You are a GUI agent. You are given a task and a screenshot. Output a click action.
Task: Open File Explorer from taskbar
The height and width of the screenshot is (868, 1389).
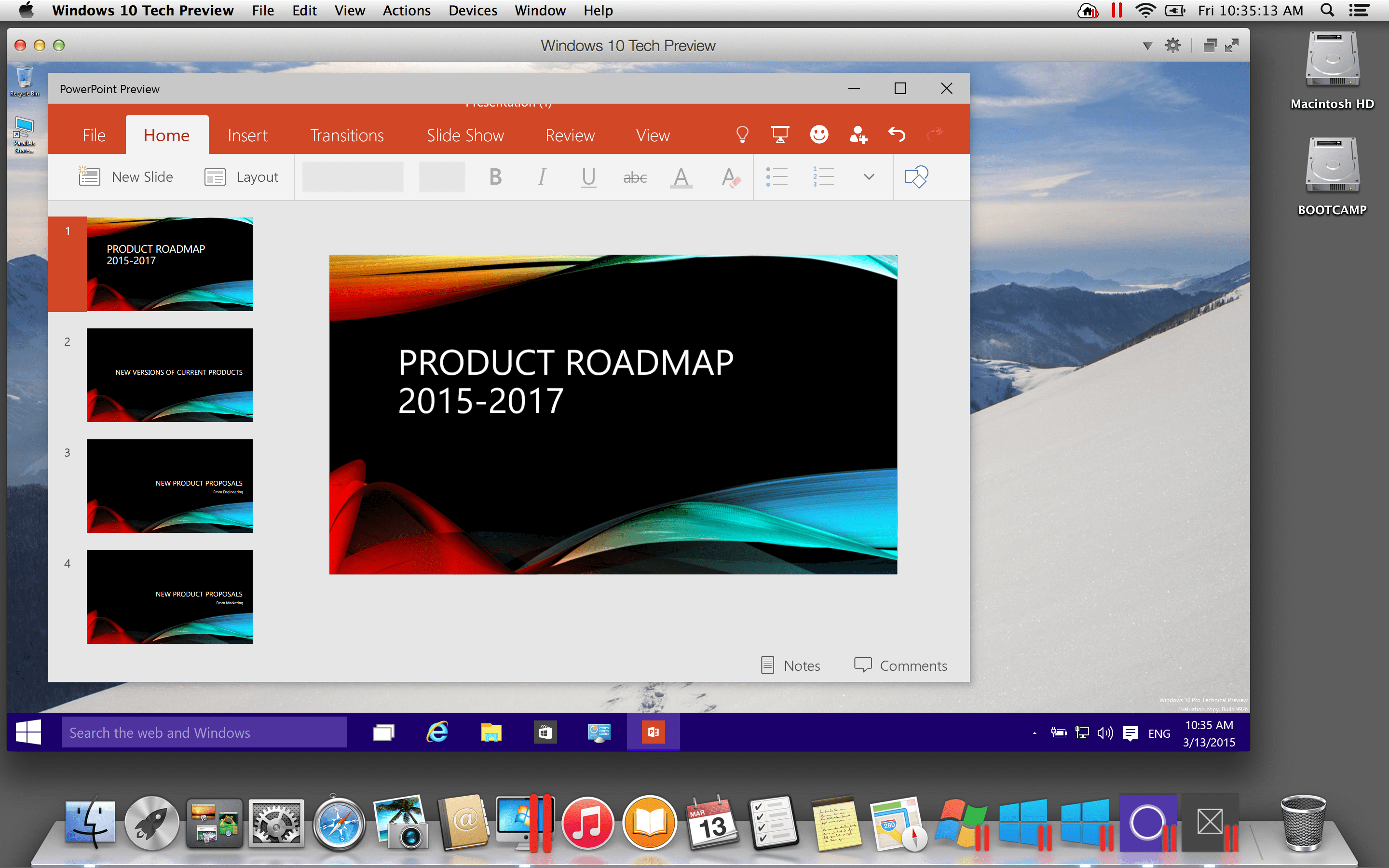[x=491, y=732]
